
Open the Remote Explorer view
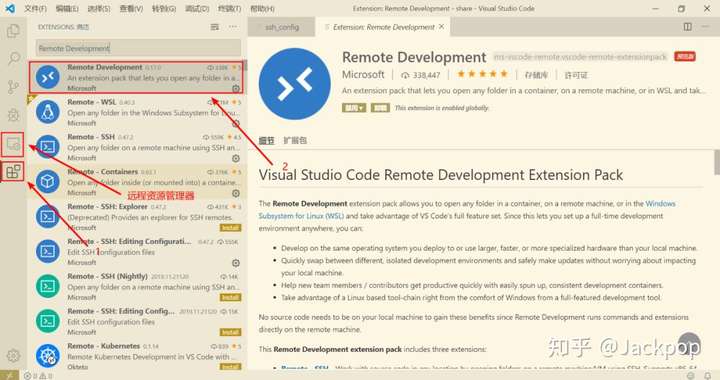[x=13, y=144]
